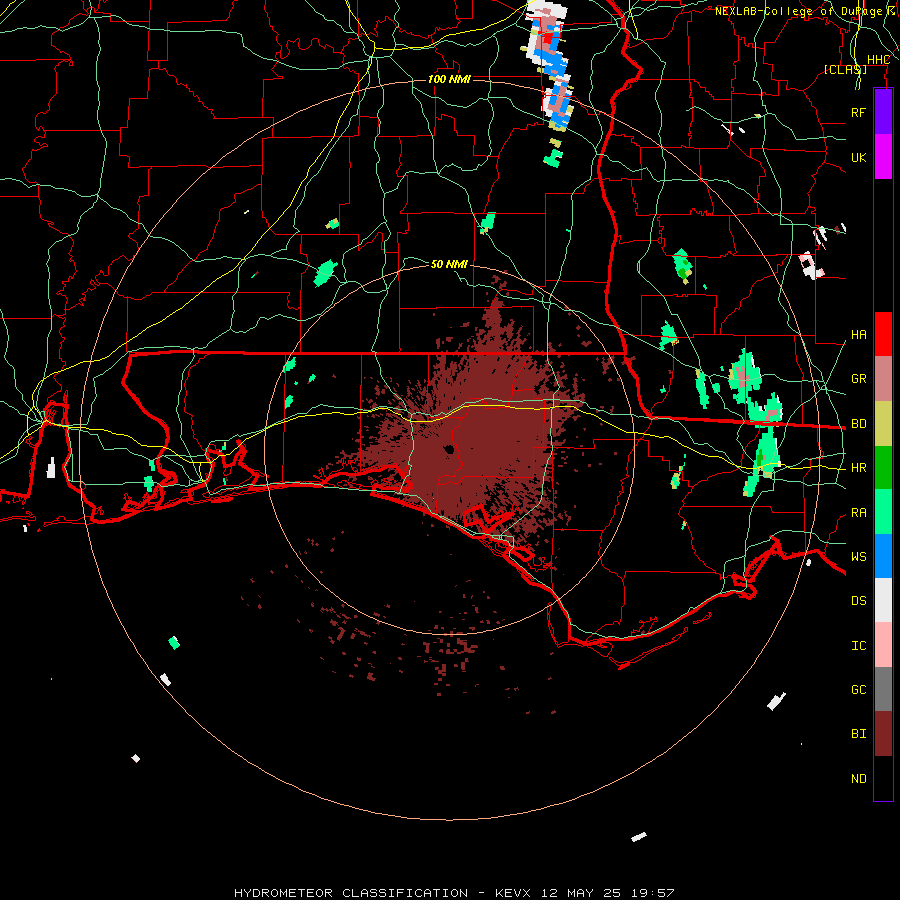Image resolution: width=900 pixels, height=900 pixels.
Task: Click the HA legend label
Action: [858, 335]
